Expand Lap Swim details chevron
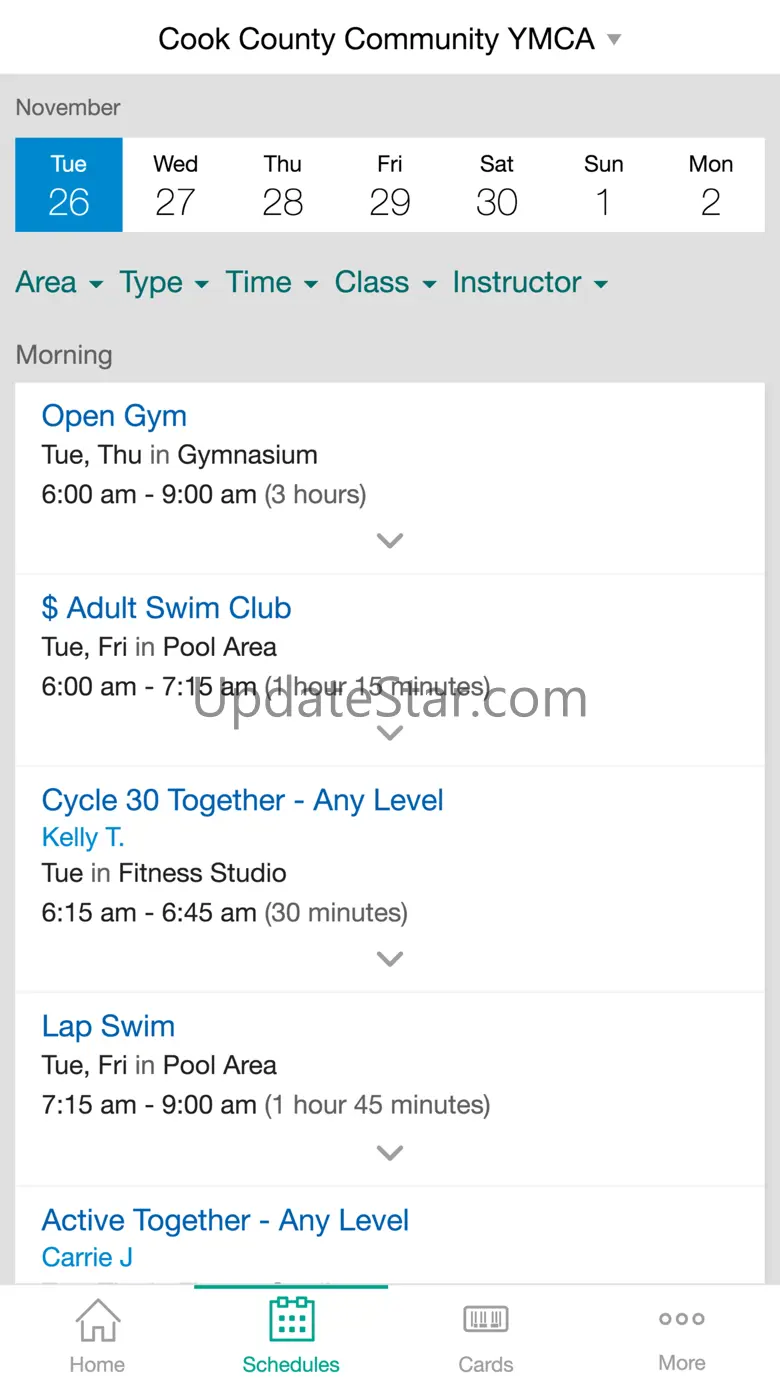 (x=389, y=1153)
